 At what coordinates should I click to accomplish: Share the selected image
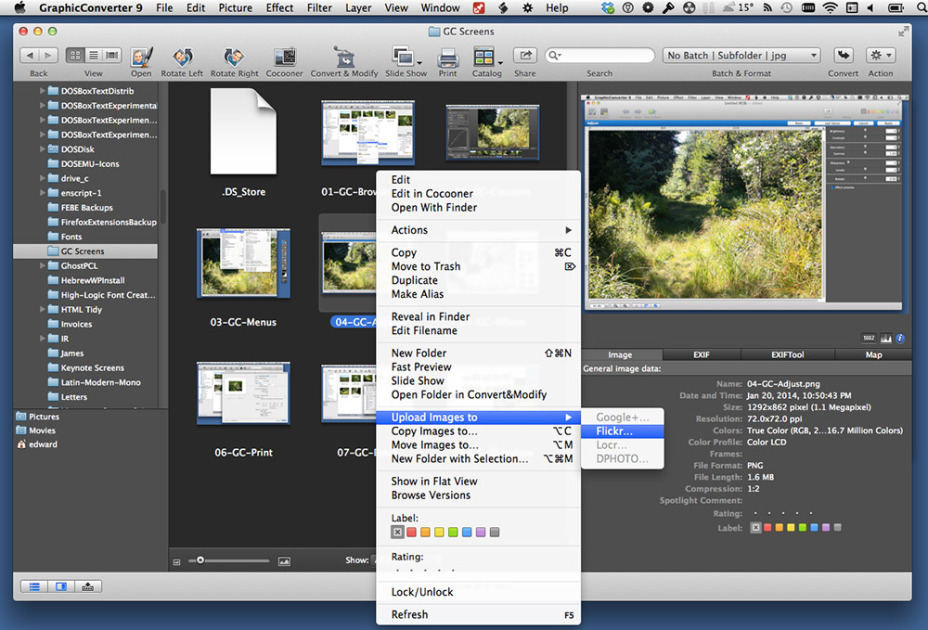526,56
